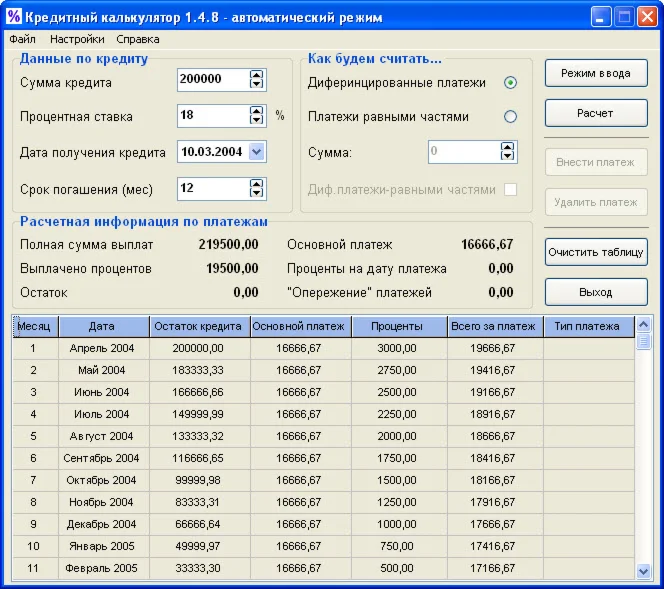Increase Процентная ставка with up spinner arrow
This screenshot has width=664, height=589.
[x=257, y=111]
